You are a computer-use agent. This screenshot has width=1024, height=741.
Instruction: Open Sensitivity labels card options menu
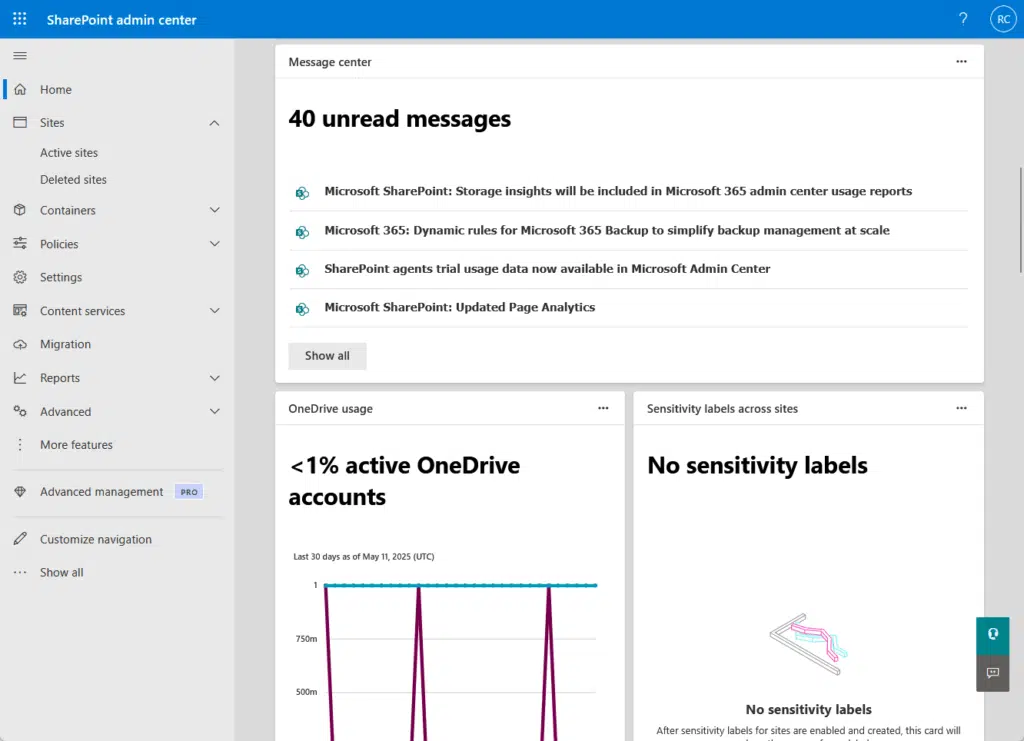pos(961,408)
